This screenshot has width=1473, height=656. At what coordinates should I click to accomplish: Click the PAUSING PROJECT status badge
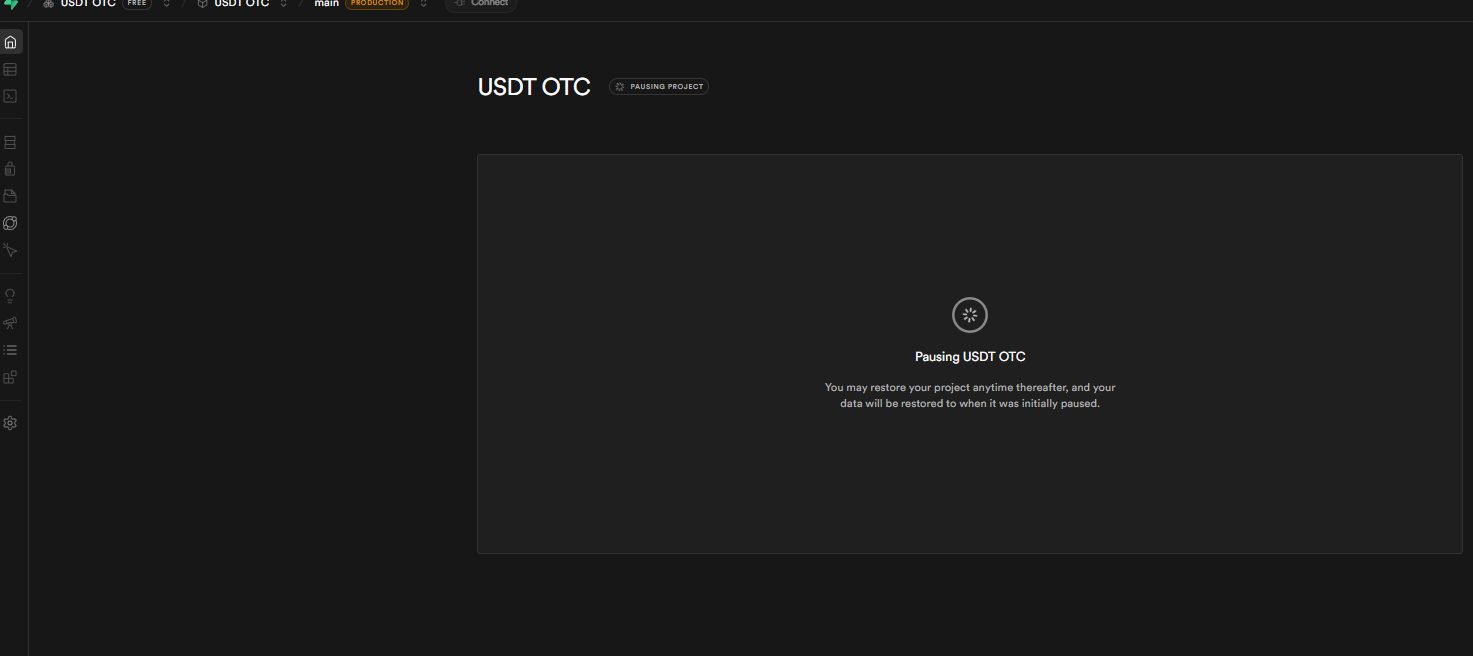659,87
